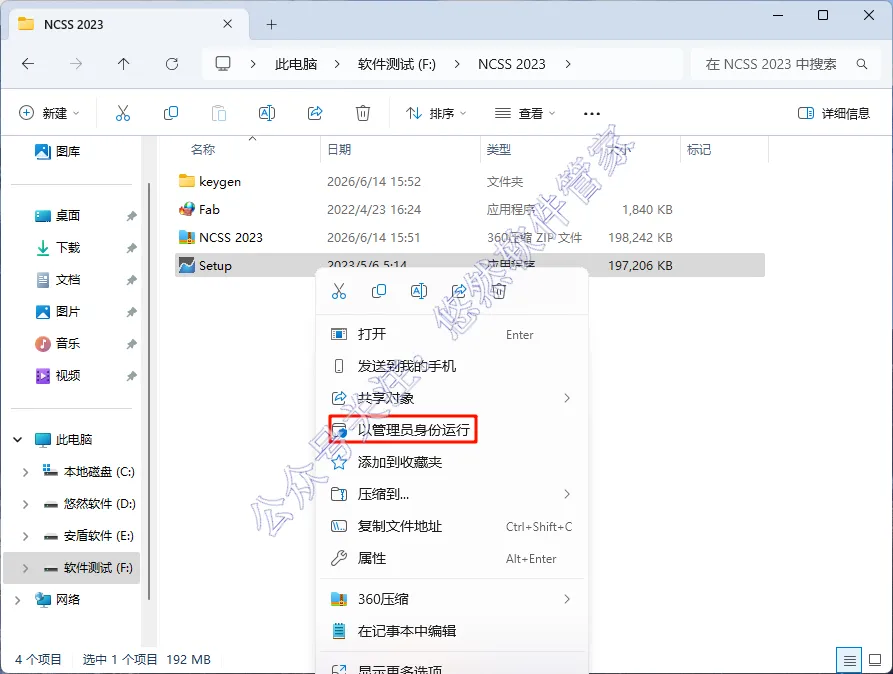Image resolution: width=893 pixels, height=674 pixels.
Task: Close the NCSS 2023 tab
Action: 227,24
